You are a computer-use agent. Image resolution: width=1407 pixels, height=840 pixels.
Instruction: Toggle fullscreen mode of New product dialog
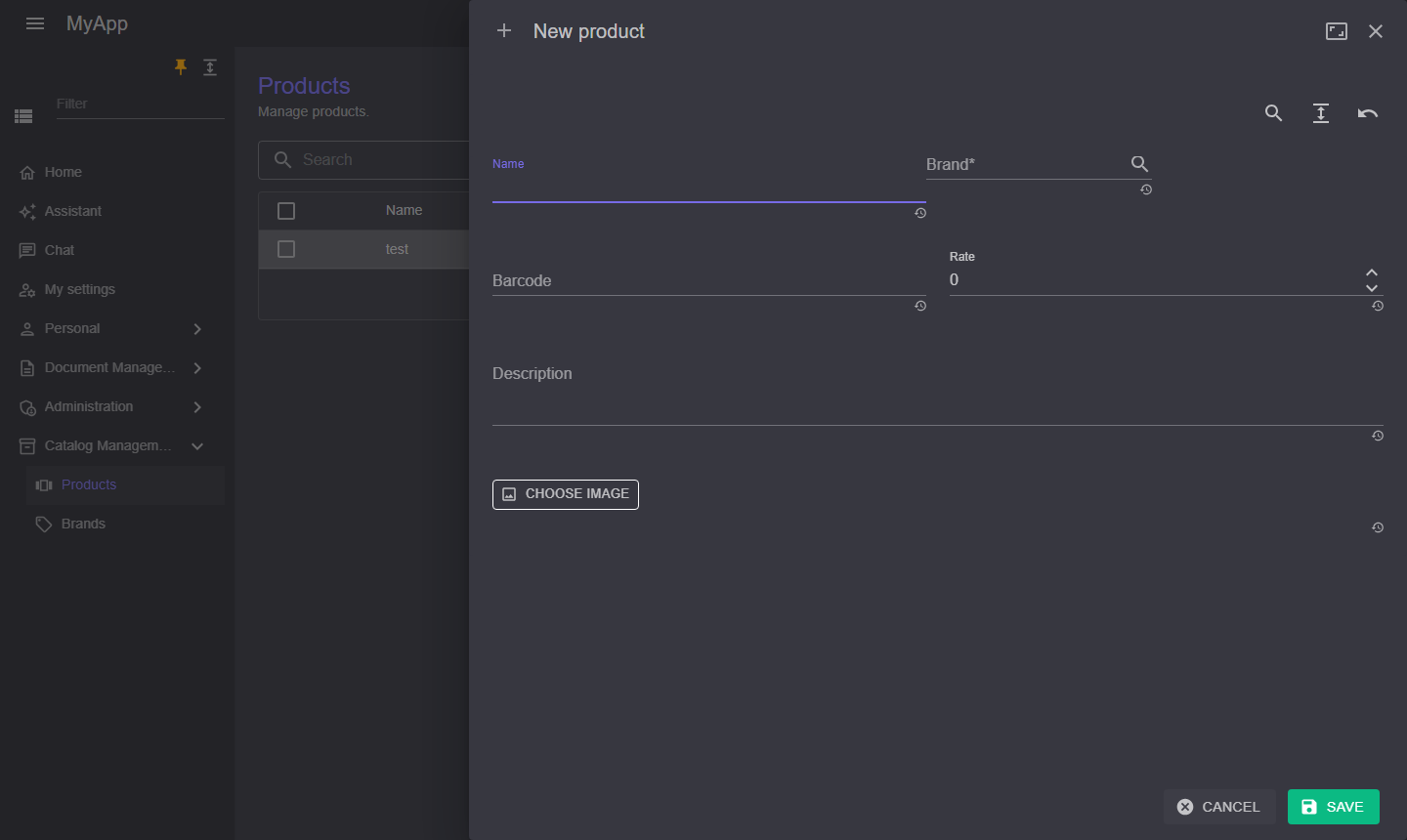coord(1337,31)
